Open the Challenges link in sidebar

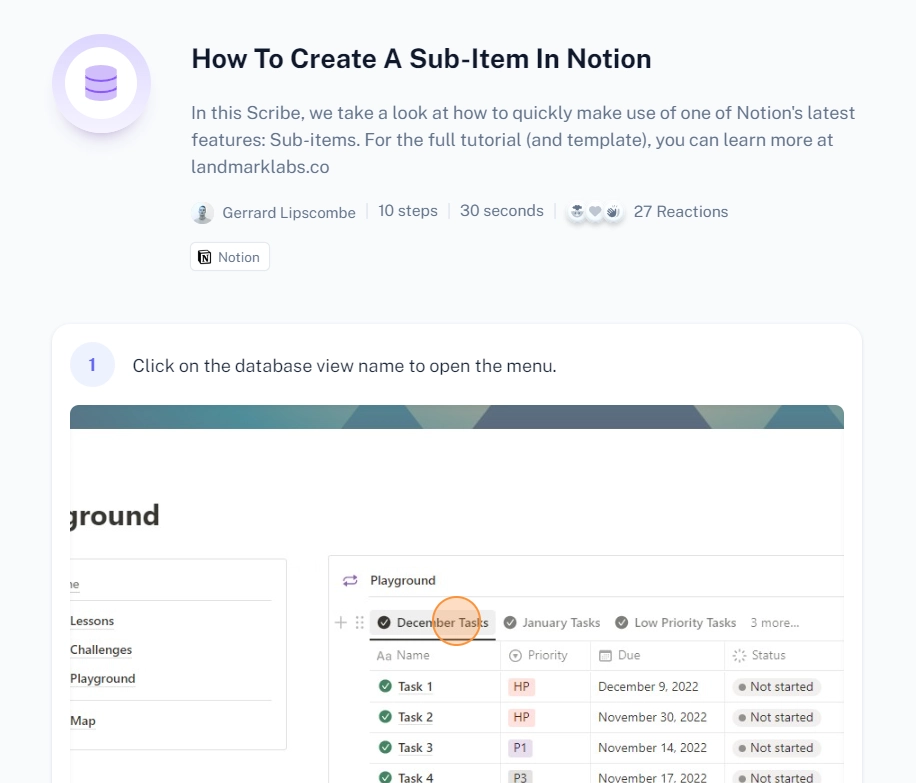pyautogui.click(x=100, y=650)
